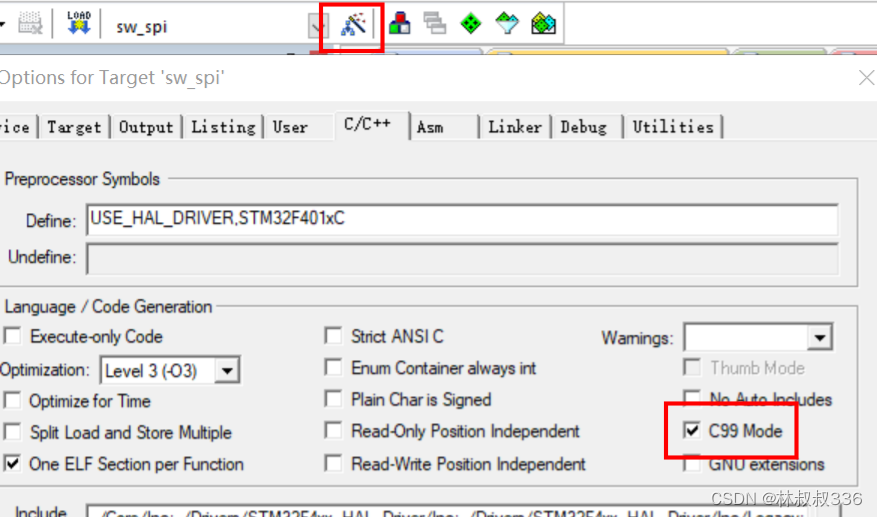
Task: Uncheck the C99 Mode checkbox
Action: coord(692,430)
